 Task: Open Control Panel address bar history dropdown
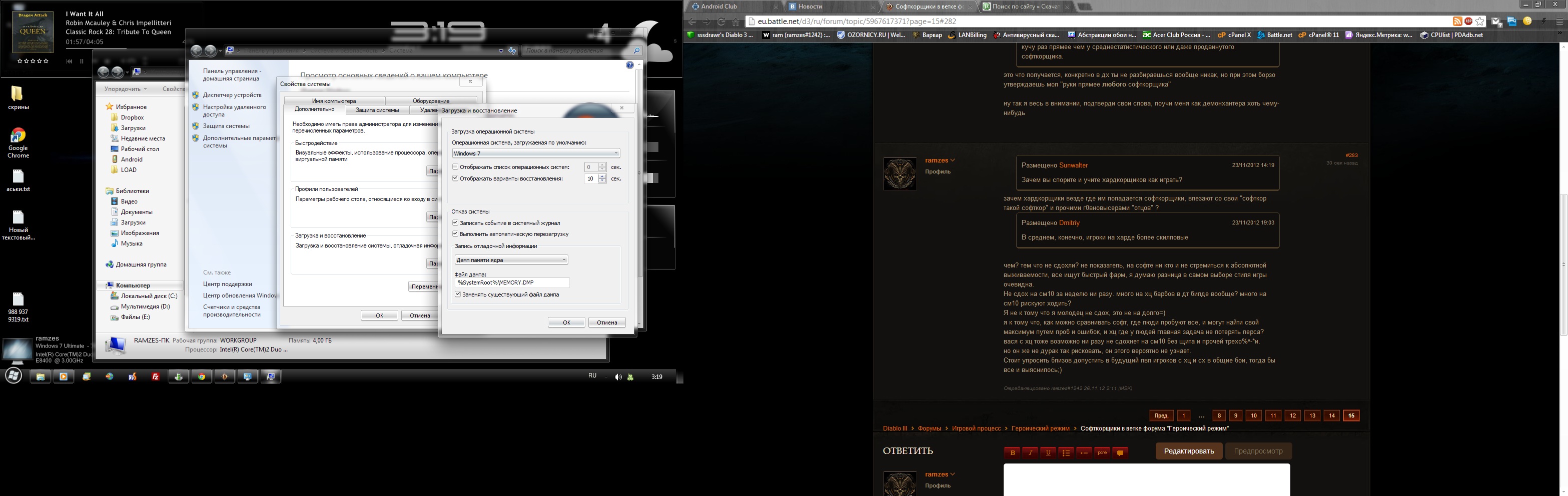(501, 51)
